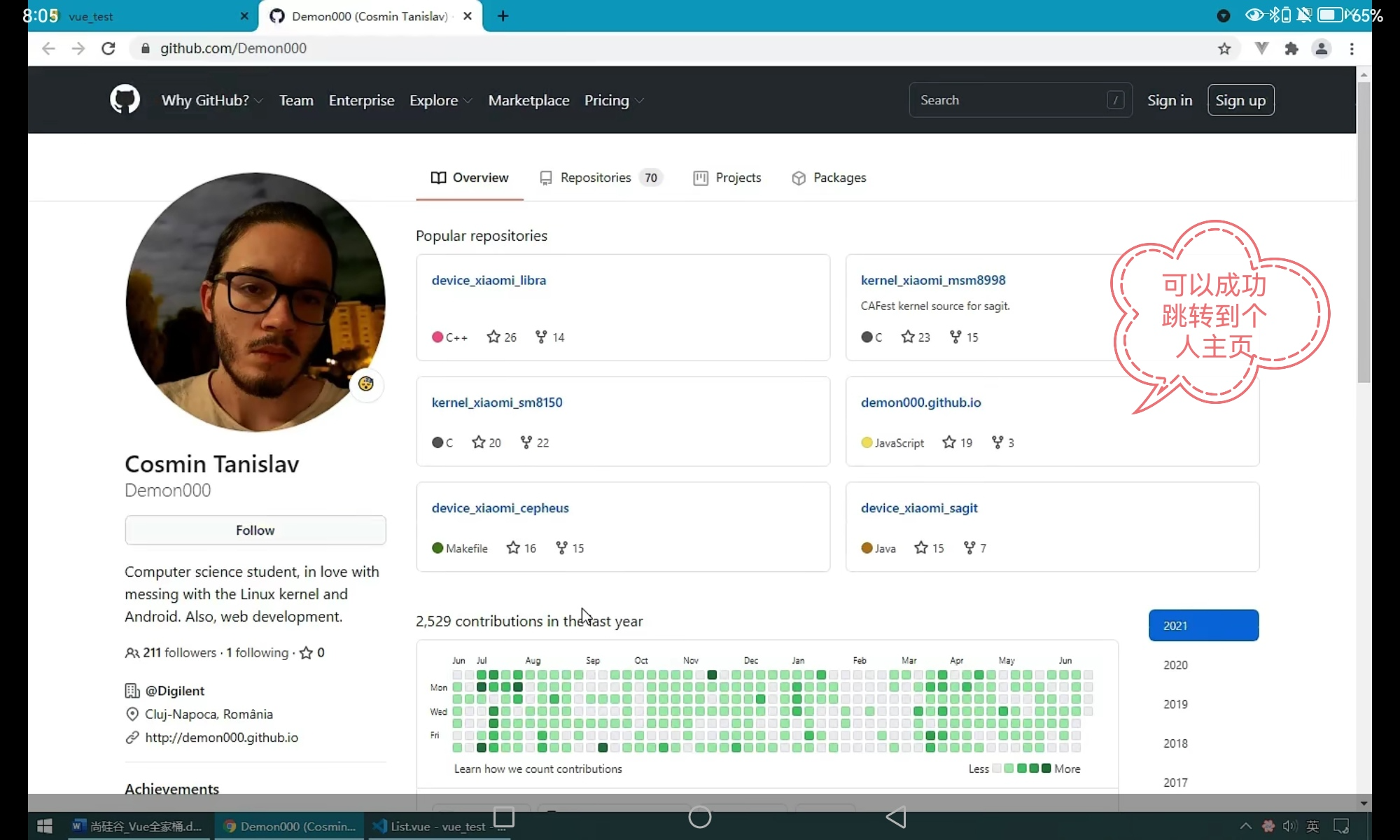This screenshot has height=840, width=1400.
Task: Select the 2020 contributions year
Action: point(1175,665)
